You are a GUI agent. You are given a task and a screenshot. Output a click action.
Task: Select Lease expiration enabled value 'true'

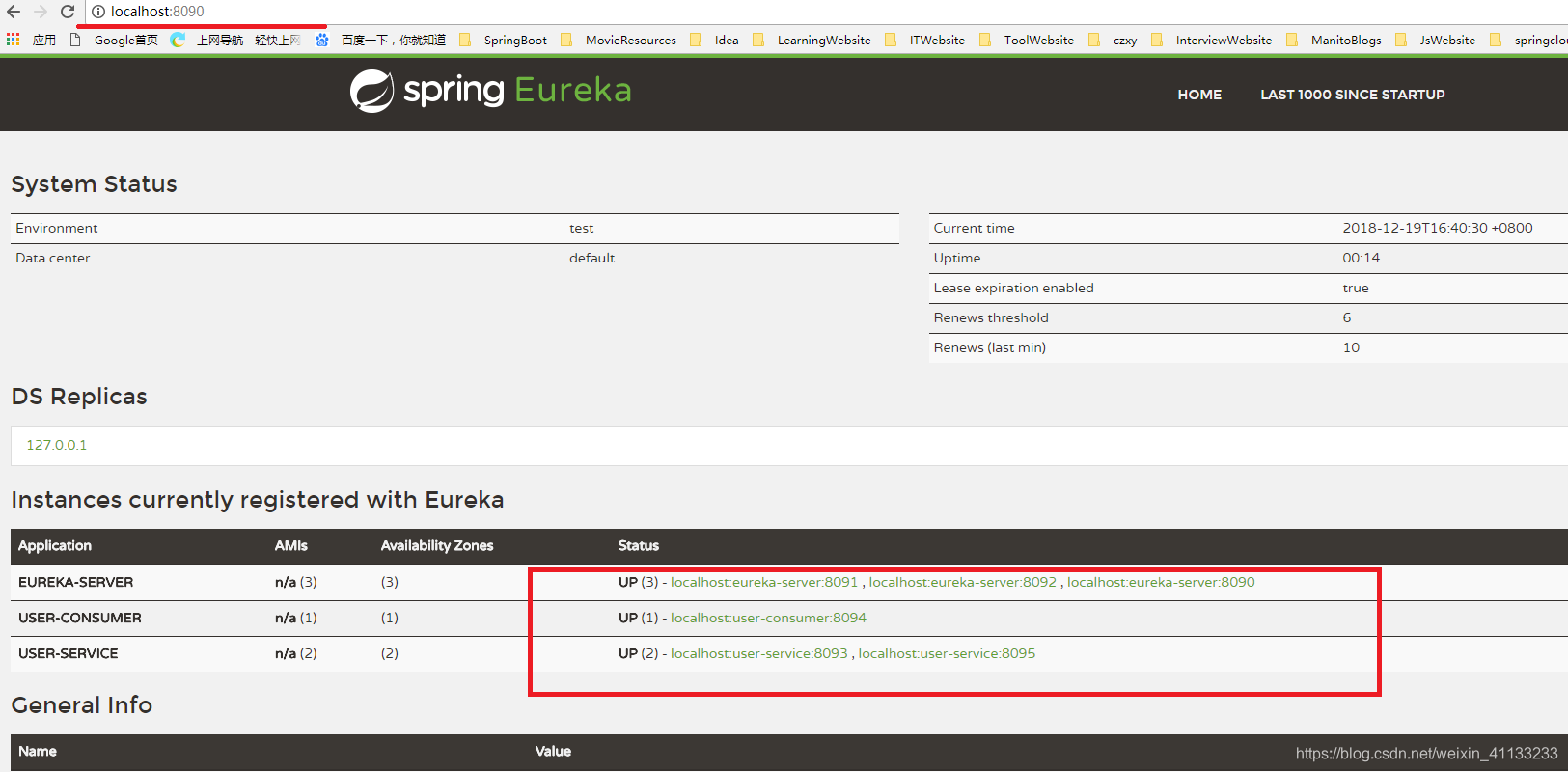tap(1355, 288)
